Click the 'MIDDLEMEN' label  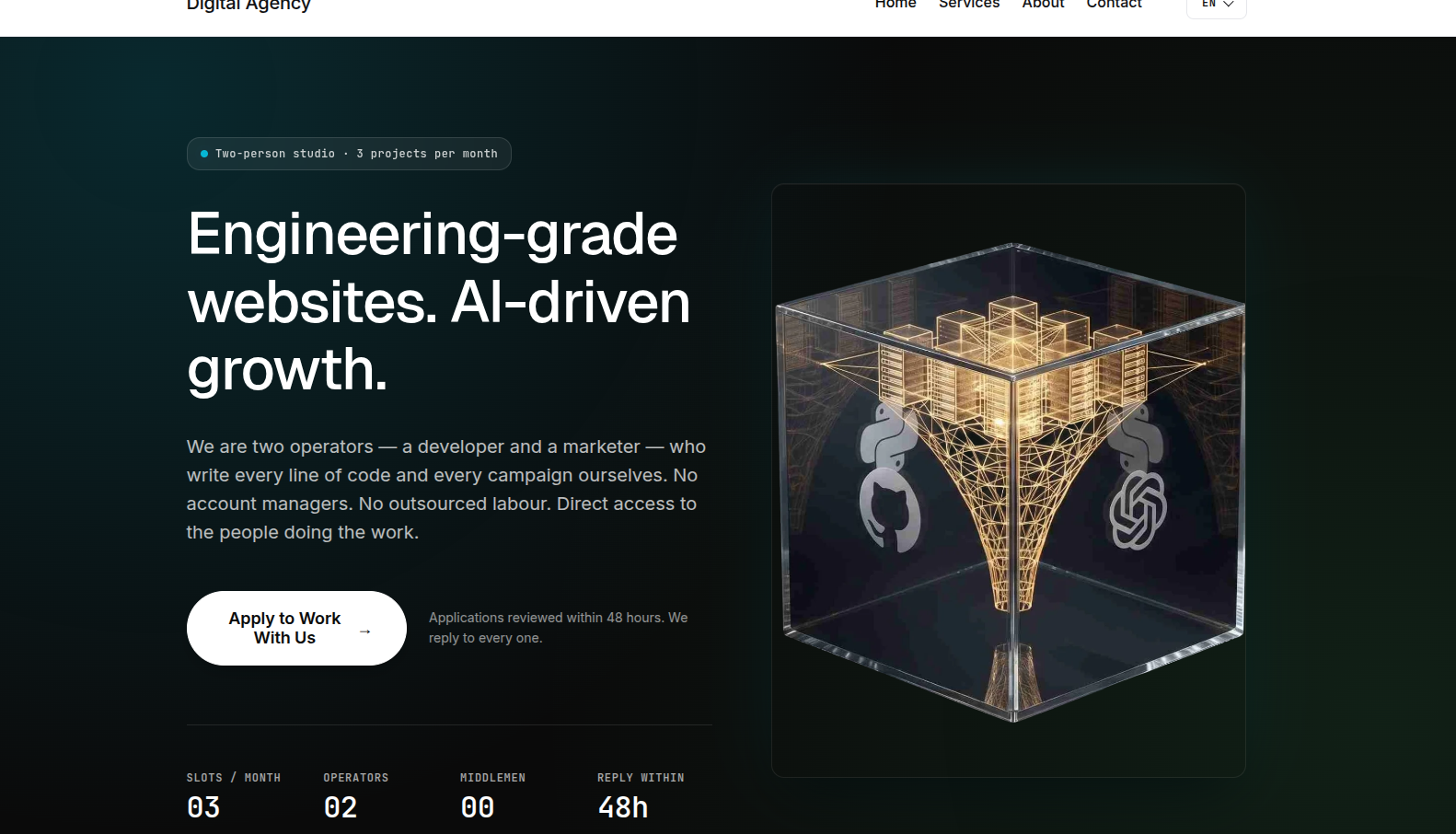(x=493, y=778)
